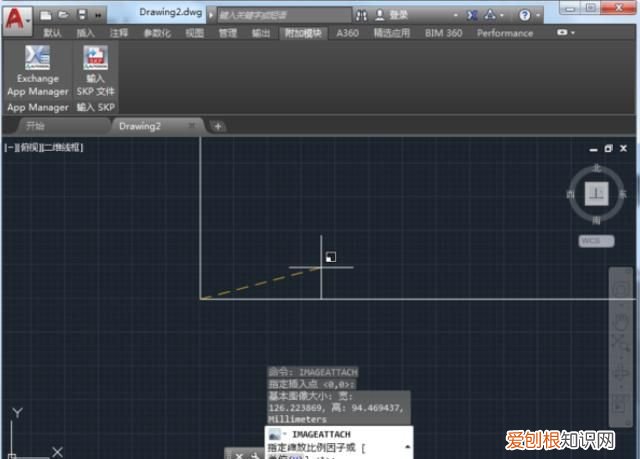
Task: Click the App Manager panel title
Action: pos(38,107)
